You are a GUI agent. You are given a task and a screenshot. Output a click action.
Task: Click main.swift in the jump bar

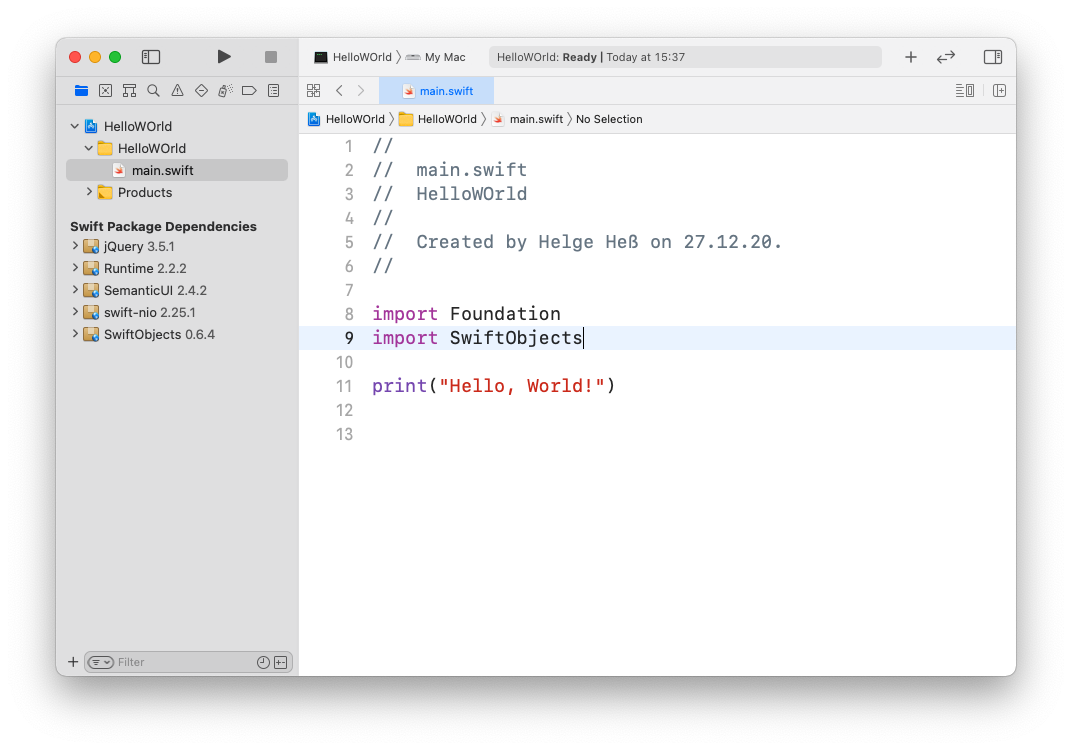527,119
